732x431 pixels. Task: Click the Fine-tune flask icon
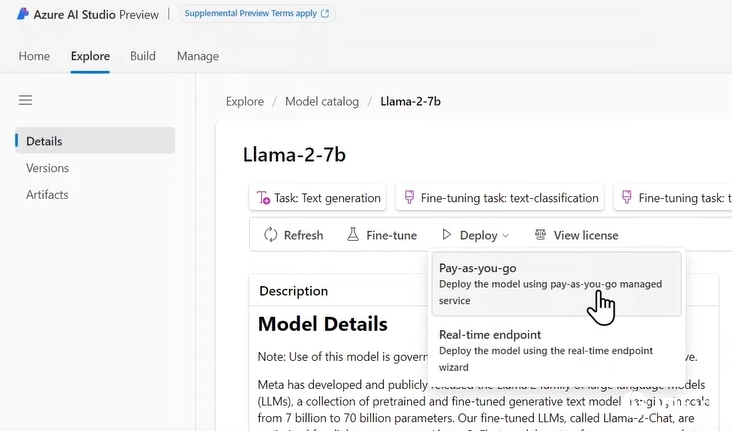pos(353,234)
